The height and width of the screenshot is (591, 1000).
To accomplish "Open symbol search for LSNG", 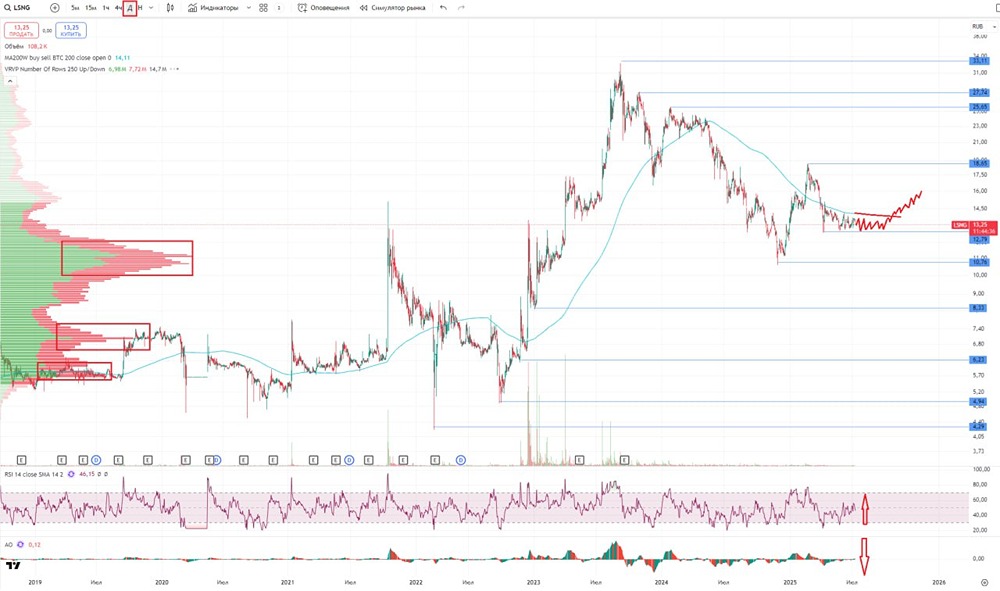I will [17, 8].
